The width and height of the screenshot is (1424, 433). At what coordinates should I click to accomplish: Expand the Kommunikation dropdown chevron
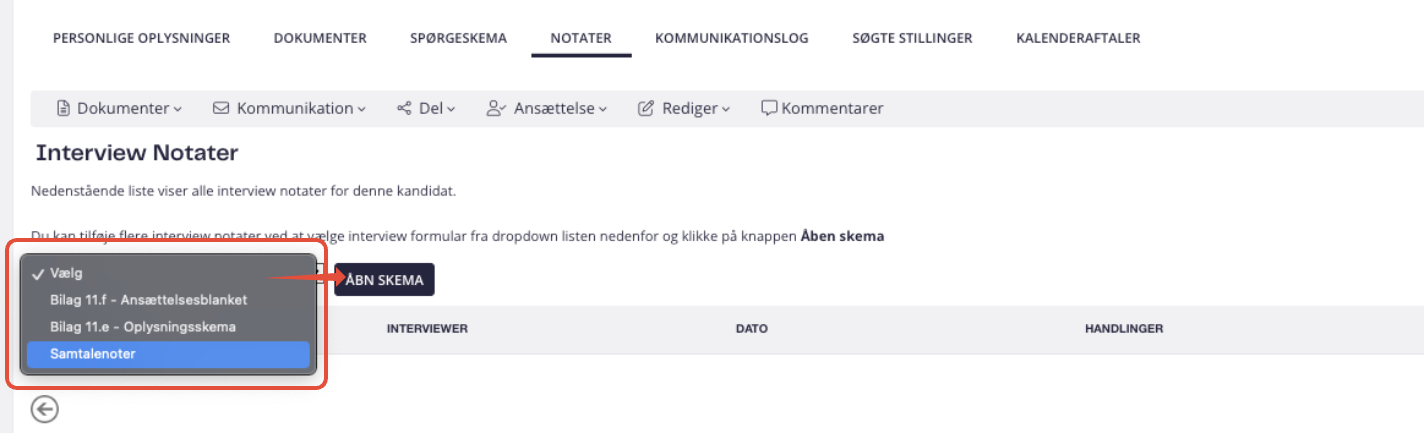tap(362, 109)
